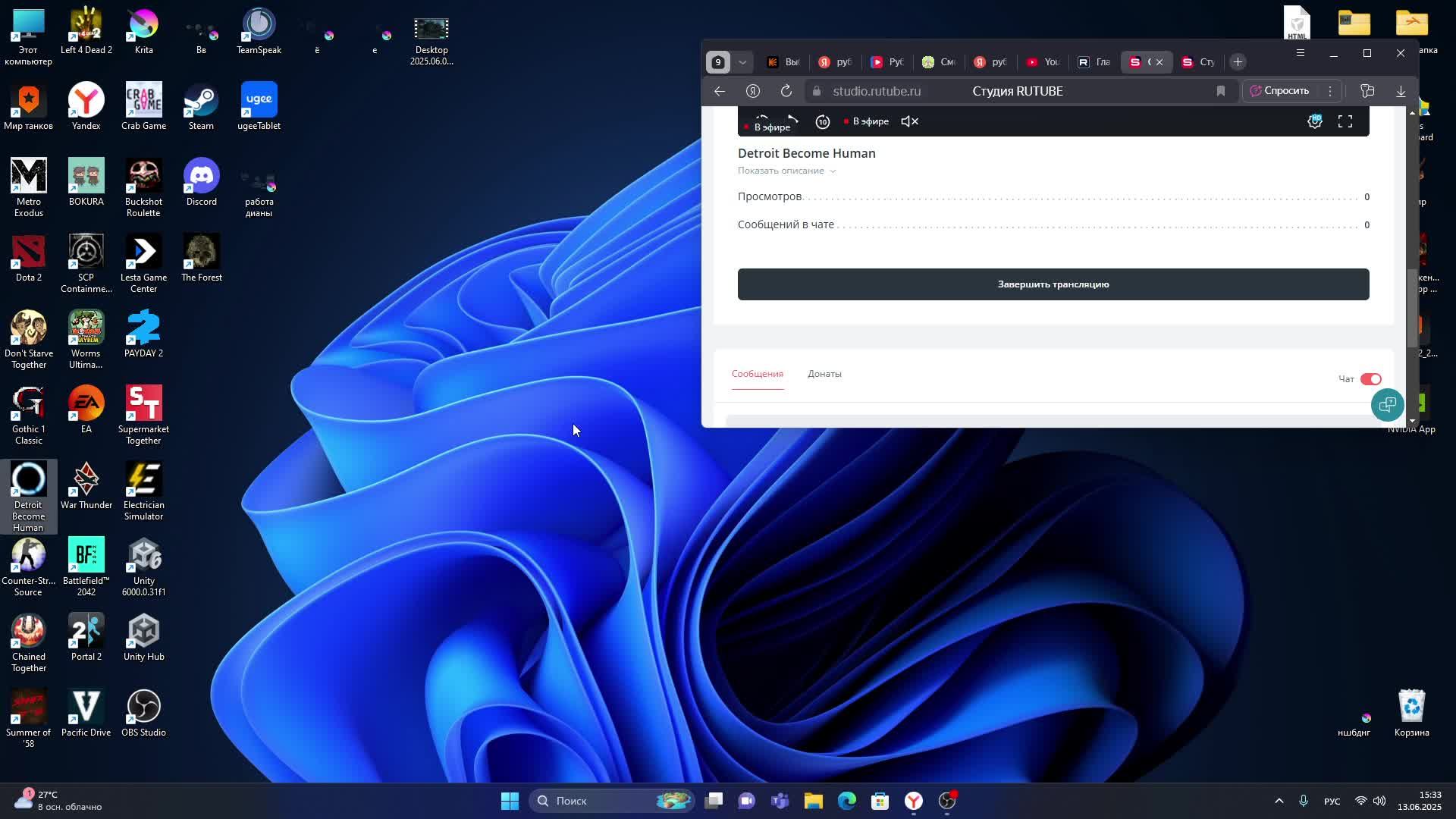The width and height of the screenshot is (1456, 819).
Task: Select the War Thunder desktop icon
Action: click(x=86, y=485)
